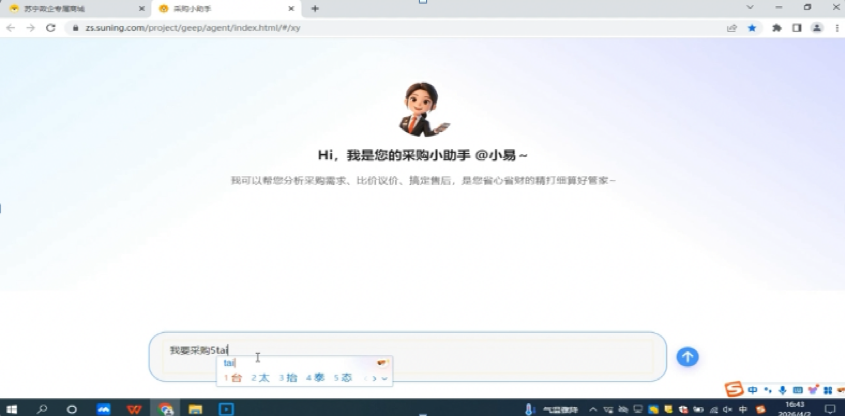
Task: Open the Sogou skin icon on the IME bar
Action: tap(813, 390)
